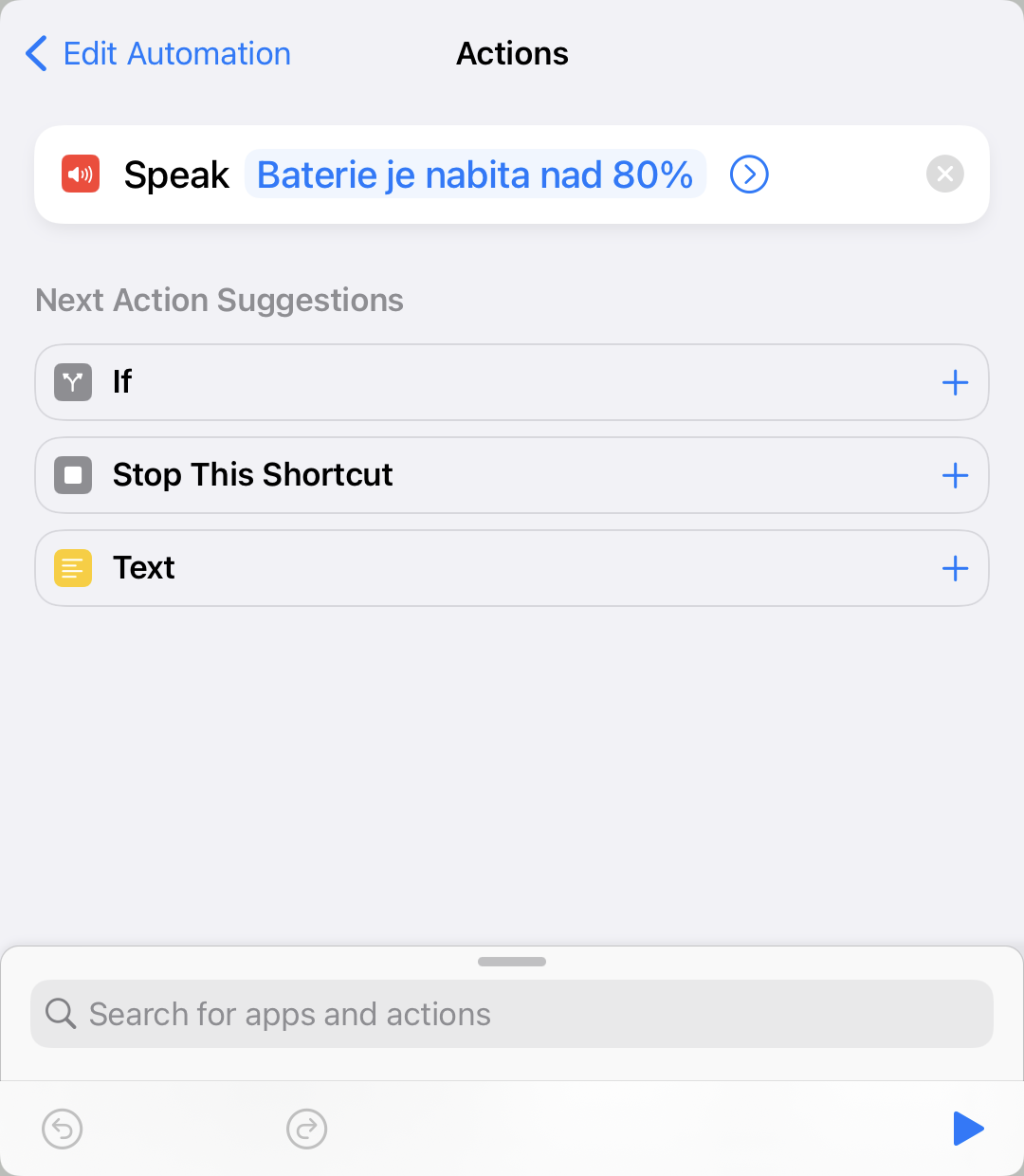
Task: Add the If action with plus
Action: pyautogui.click(x=955, y=382)
